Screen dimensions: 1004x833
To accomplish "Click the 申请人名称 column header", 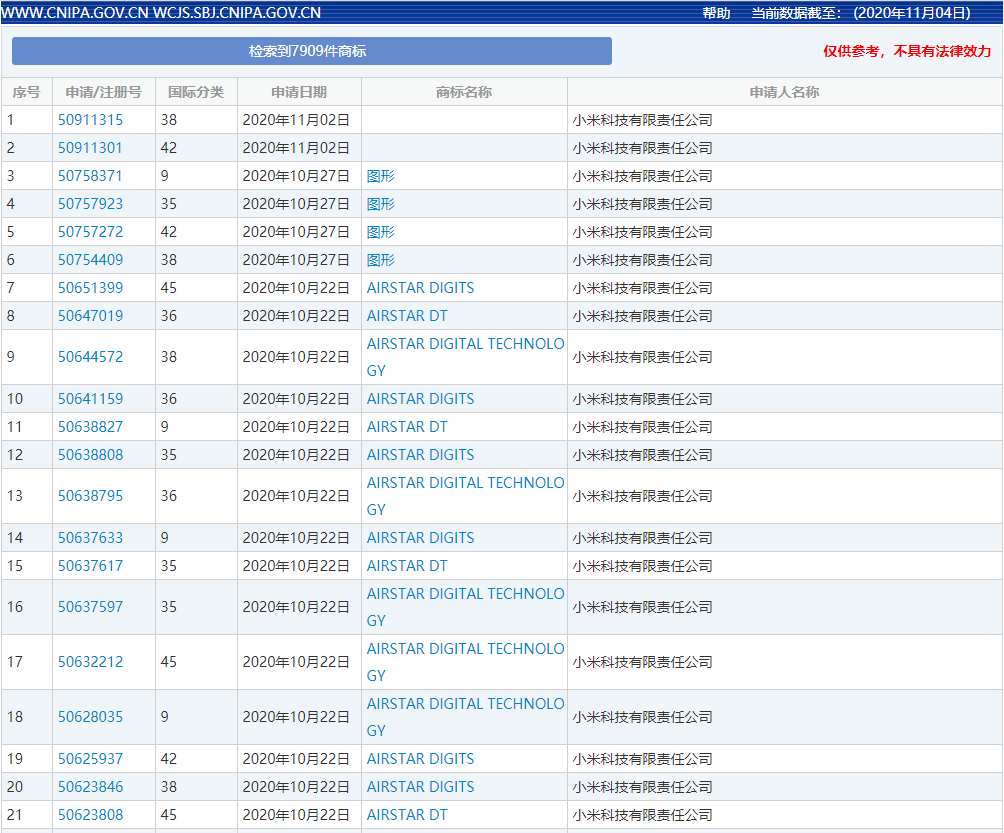I will [x=784, y=92].
